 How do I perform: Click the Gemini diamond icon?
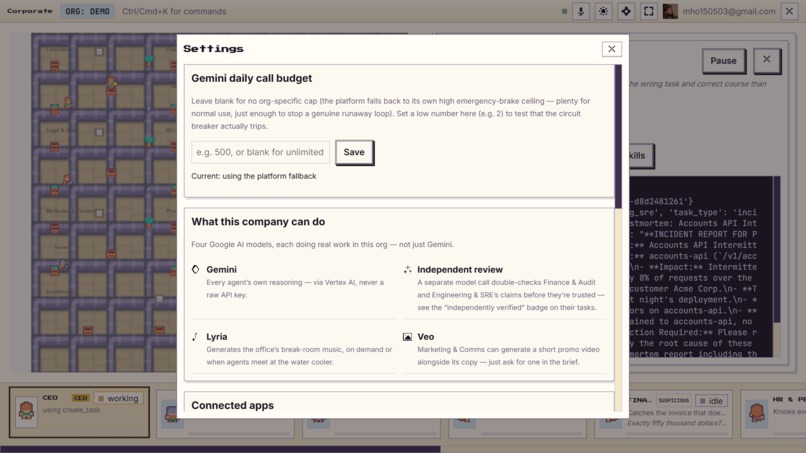[x=195, y=269]
